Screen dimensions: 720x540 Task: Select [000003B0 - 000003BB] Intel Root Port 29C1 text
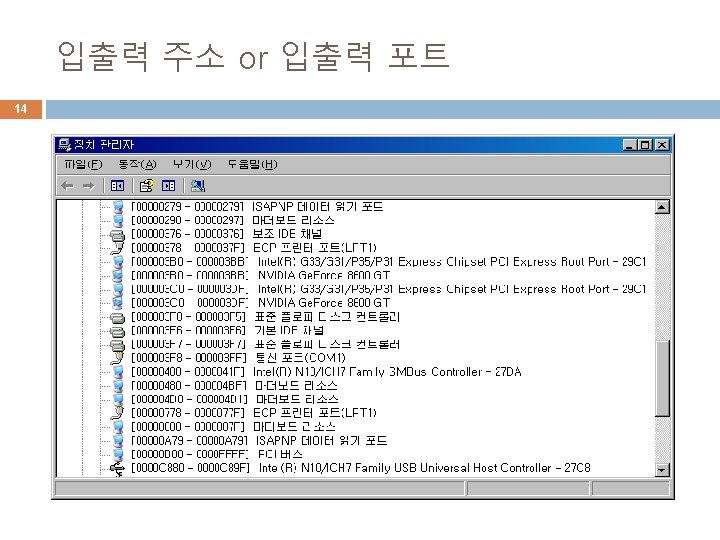click(x=388, y=262)
